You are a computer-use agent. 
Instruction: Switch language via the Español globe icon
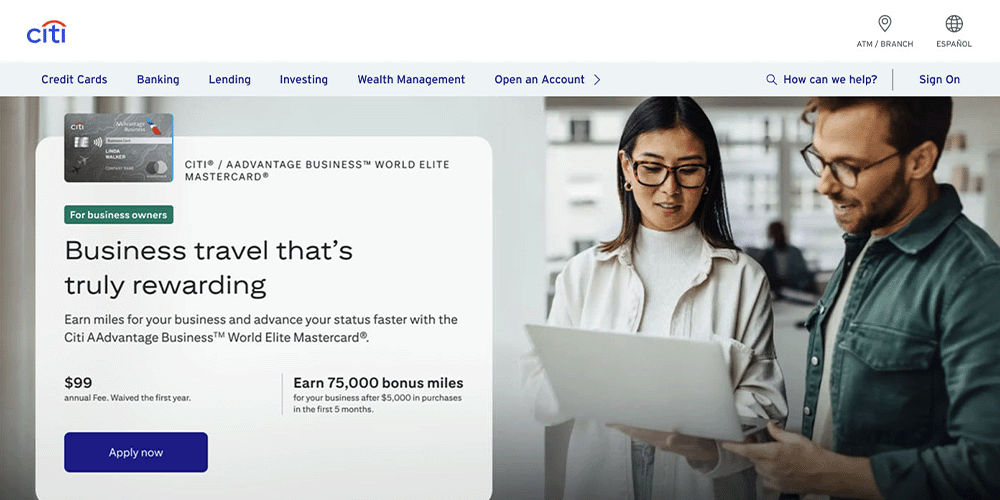[x=954, y=24]
